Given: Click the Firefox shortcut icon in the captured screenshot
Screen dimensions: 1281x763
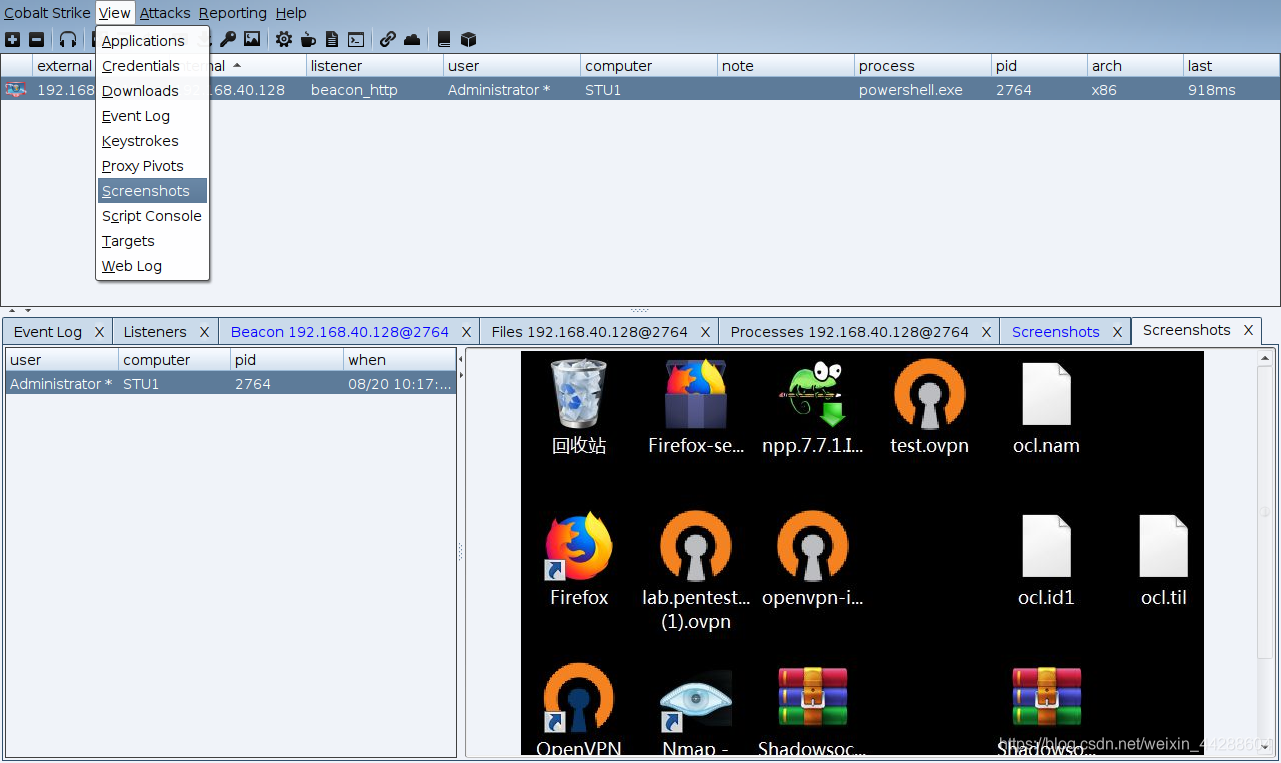Looking at the screenshot, I should click(579, 546).
